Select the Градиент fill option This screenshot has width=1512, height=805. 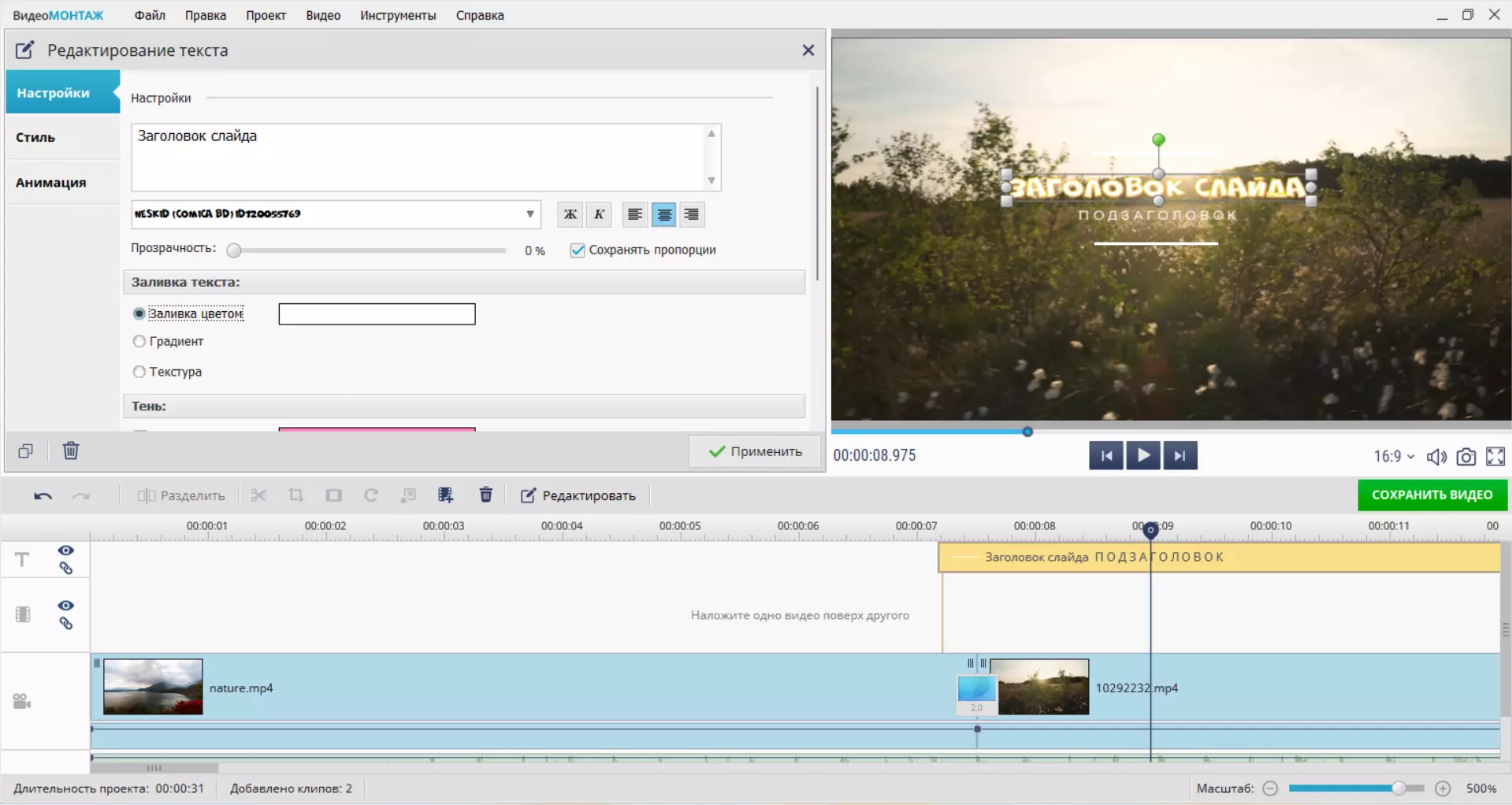(x=139, y=341)
